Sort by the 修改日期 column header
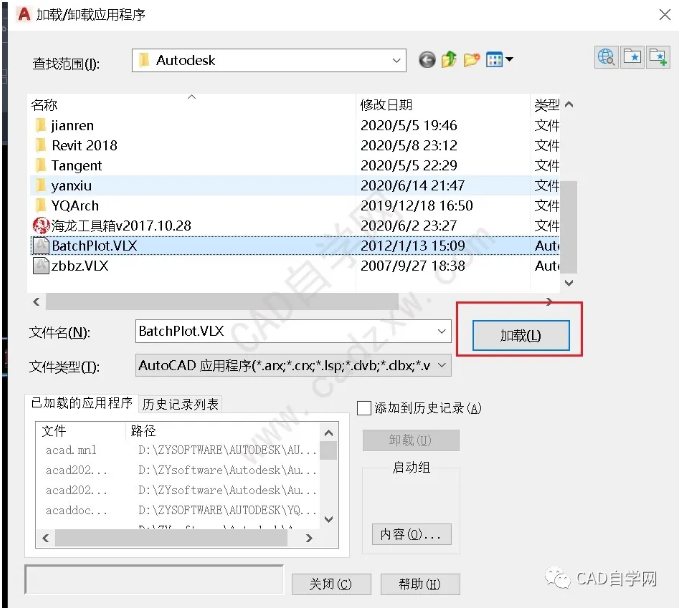Viewport: 684px width, 611px height. point(443,105)
